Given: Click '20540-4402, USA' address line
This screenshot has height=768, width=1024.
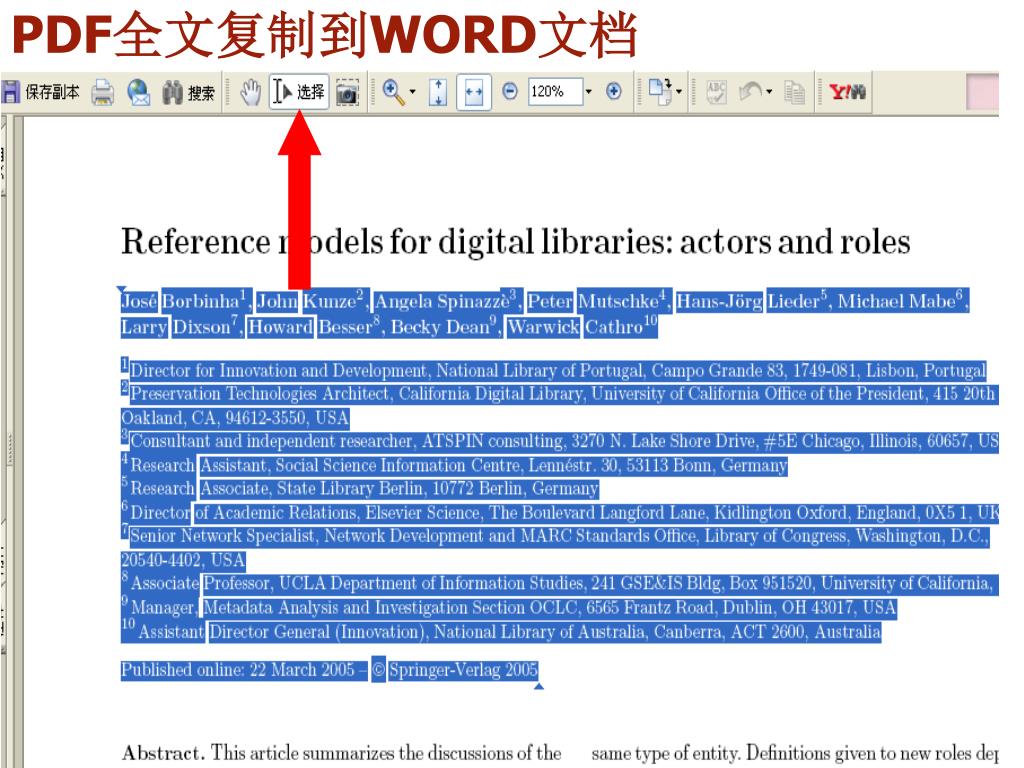Looking at the screenshot, I should (x=183, y=560).
